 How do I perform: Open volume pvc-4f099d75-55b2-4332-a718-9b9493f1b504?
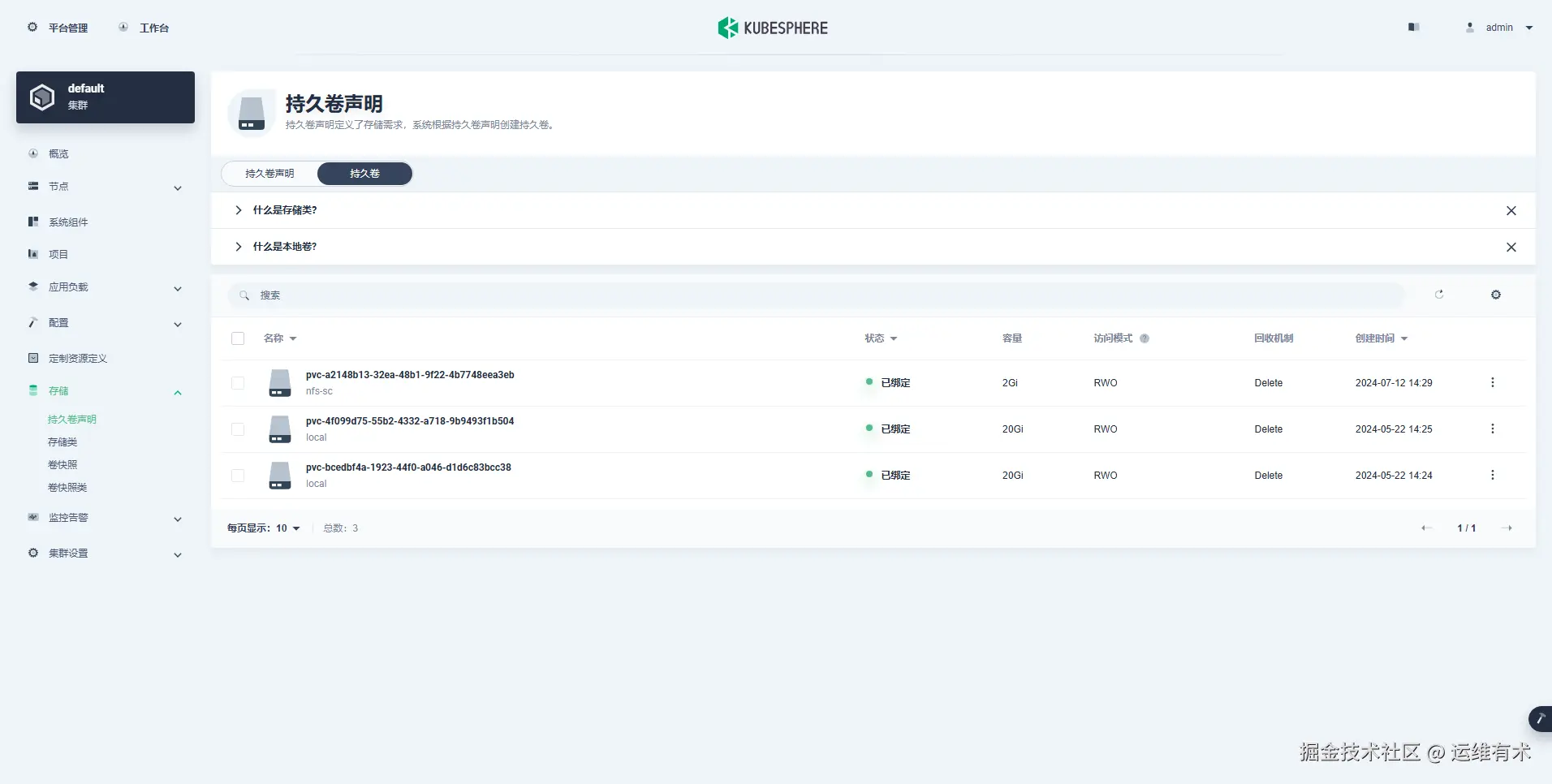(410, 421)
